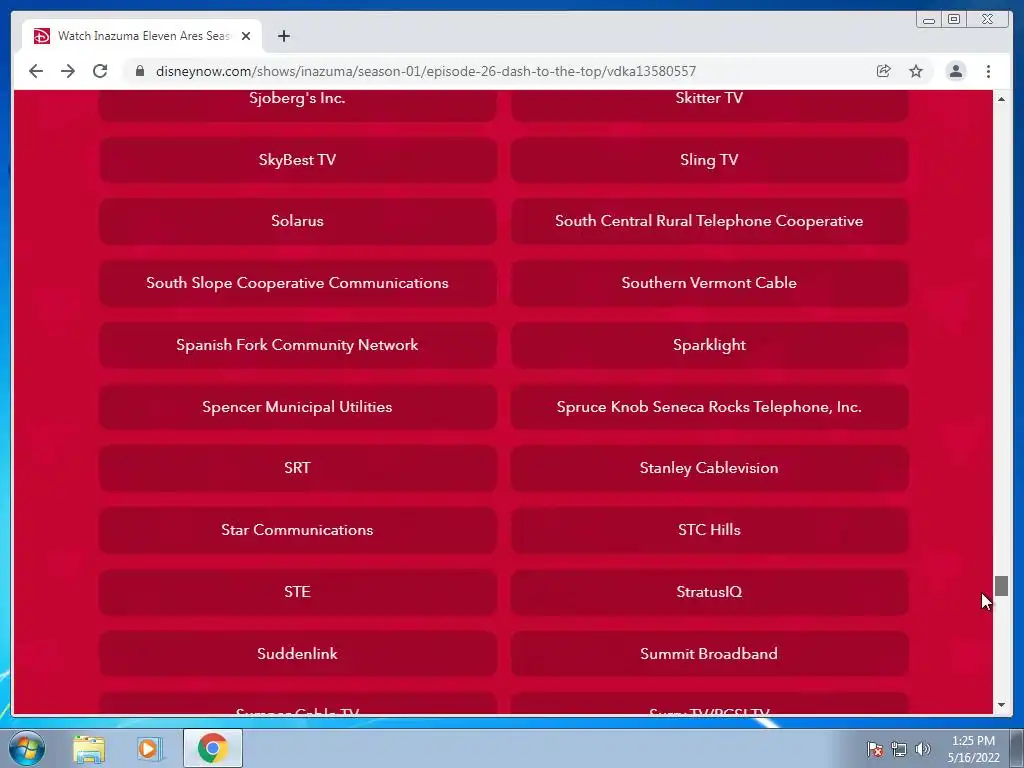Share this page icon in address bar
The width and height of the screenshot is (1024, 768).
884,71
